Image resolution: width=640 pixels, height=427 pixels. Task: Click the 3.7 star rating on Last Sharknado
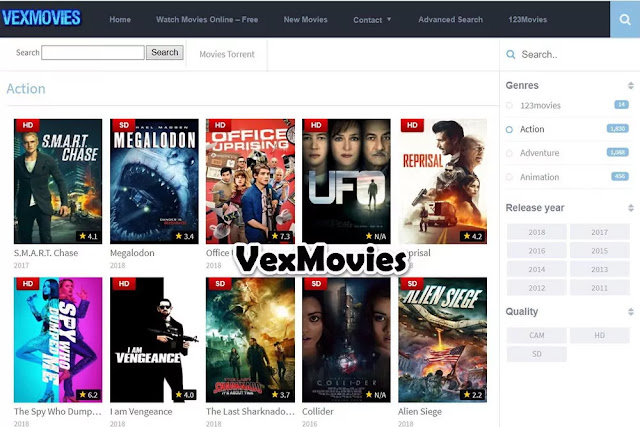point(281,395)
